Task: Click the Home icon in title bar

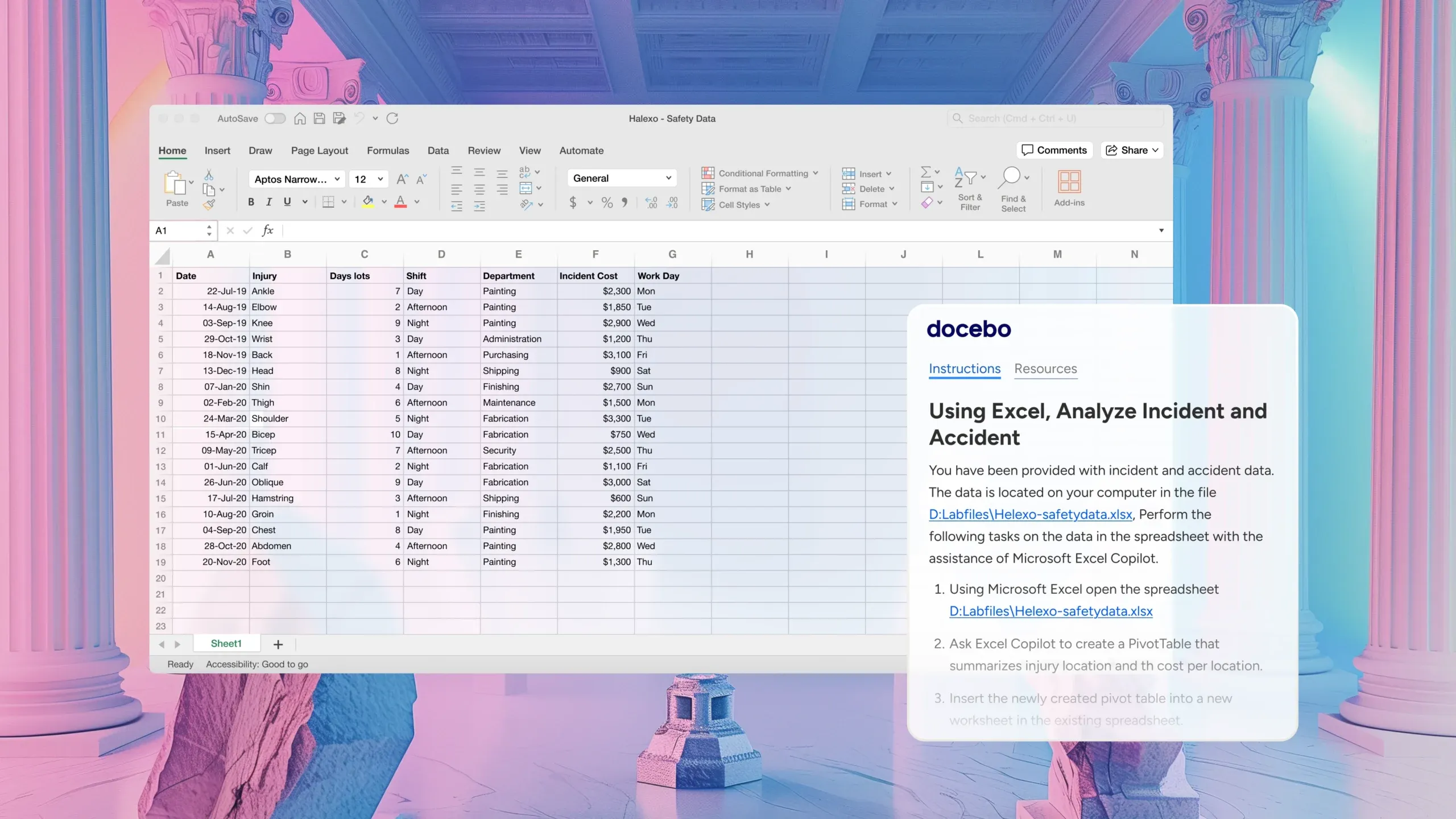Action: [300, 118]
